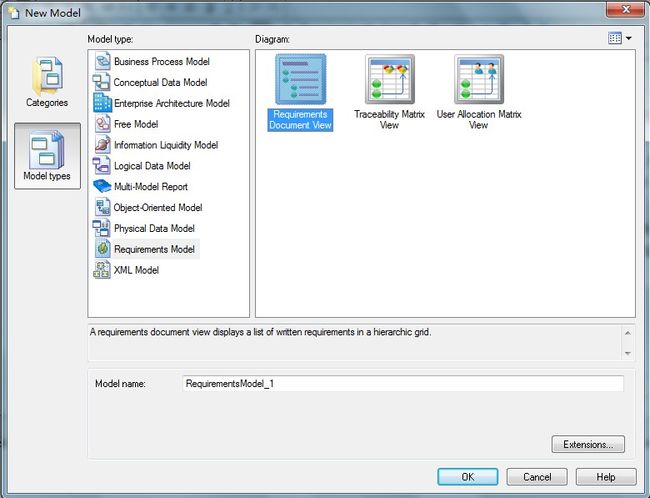Choose Multi-Model Report text label
Image resolution: width=650 pixels, height=498 pixels.
click(x=151, y=187)
